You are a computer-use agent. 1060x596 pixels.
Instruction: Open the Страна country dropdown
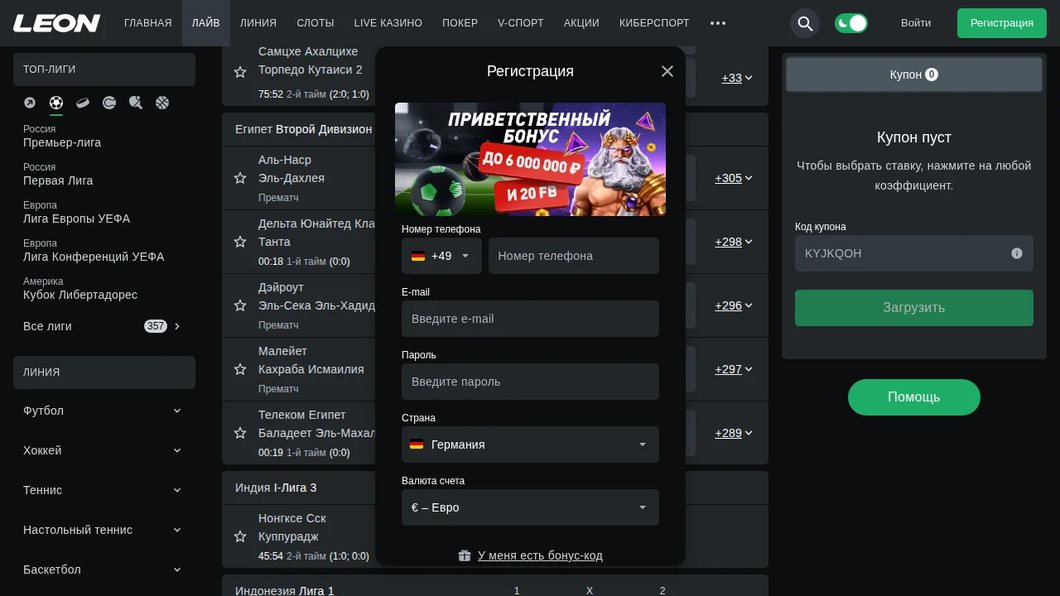[x=530, y=445]
